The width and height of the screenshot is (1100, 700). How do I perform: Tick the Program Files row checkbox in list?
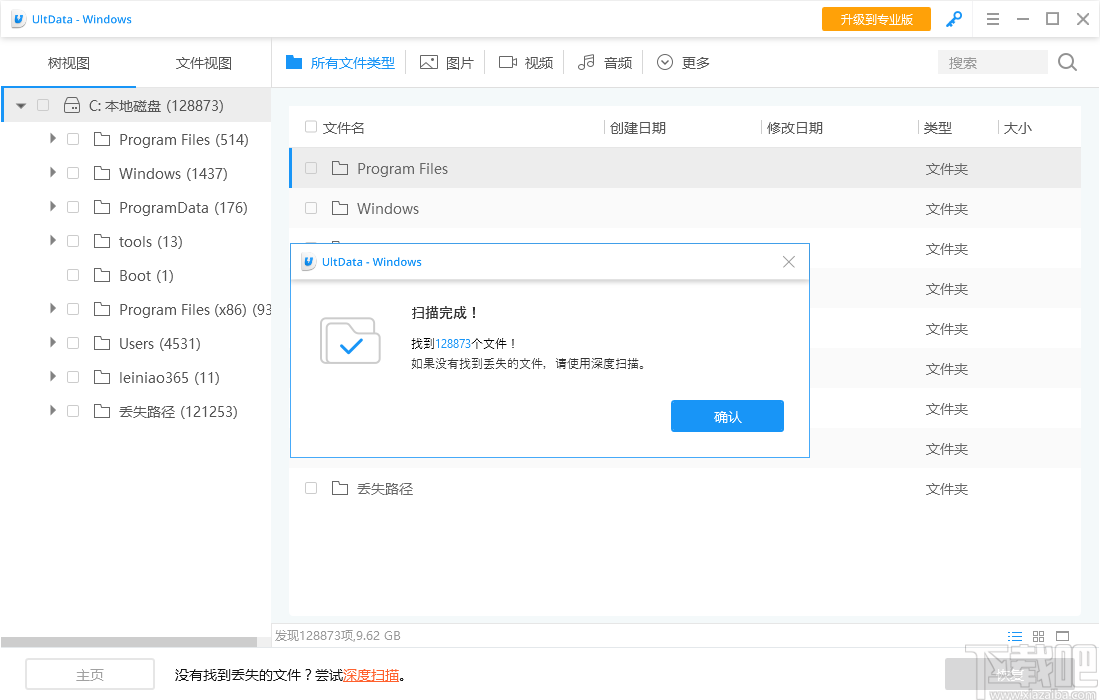(311, 168)
